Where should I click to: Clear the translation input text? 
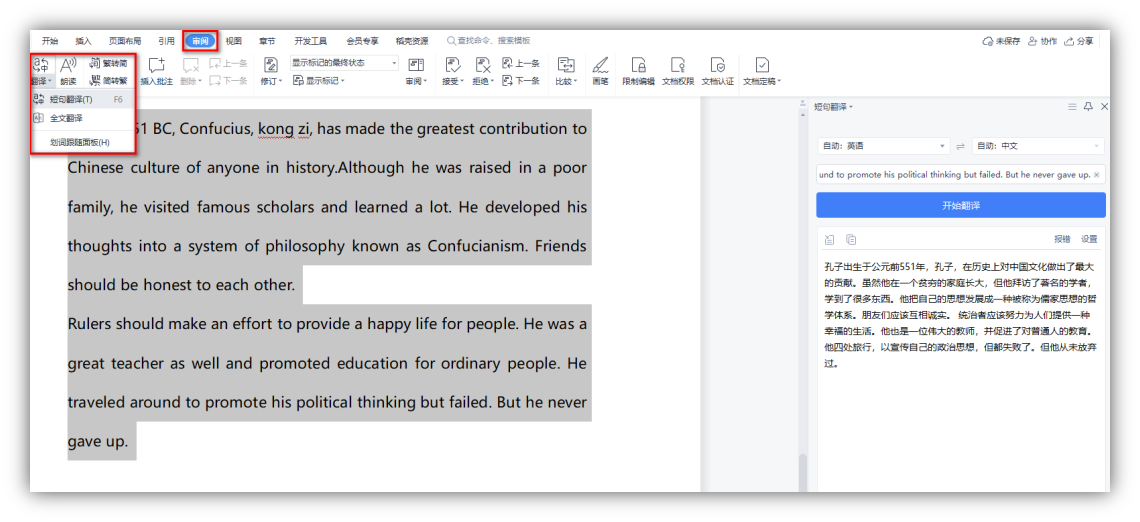(1096, 175)
